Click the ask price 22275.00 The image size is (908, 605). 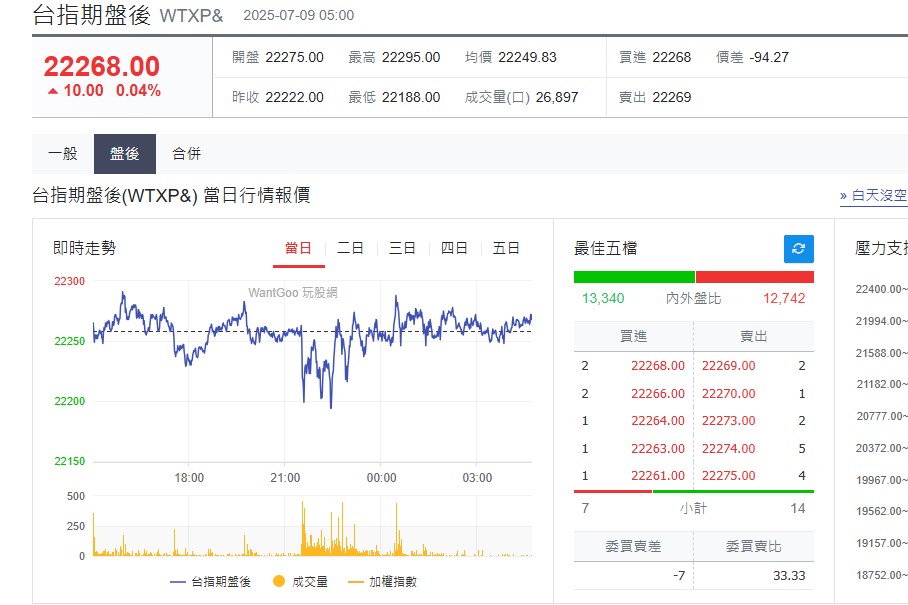coord(728,476)
